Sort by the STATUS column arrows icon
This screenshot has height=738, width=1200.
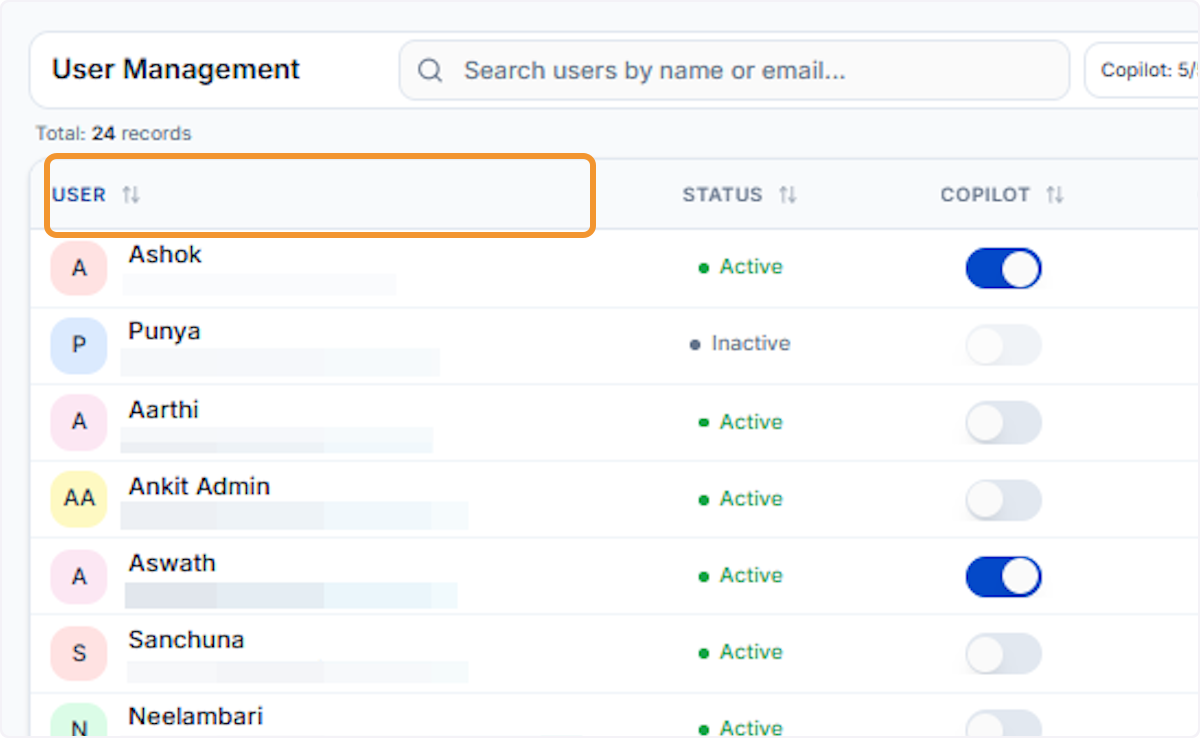click(x=788, y=195)
